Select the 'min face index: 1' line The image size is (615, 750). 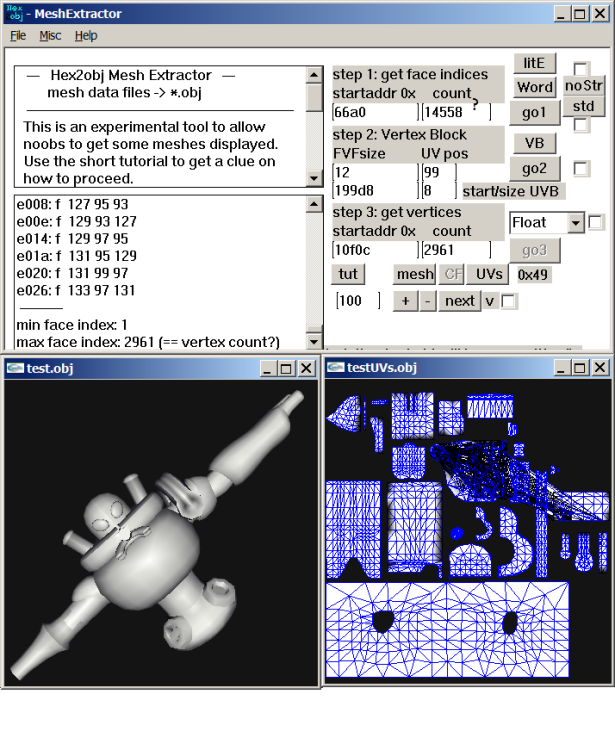click(x=72, y=325)
